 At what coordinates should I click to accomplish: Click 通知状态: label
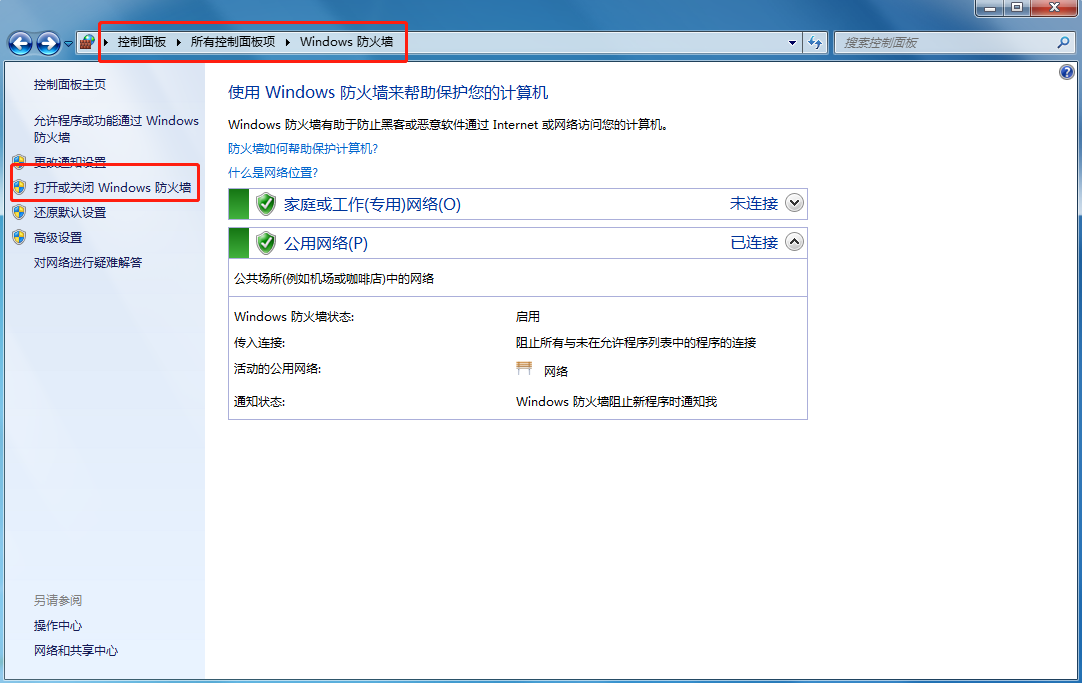pos(259,402)
